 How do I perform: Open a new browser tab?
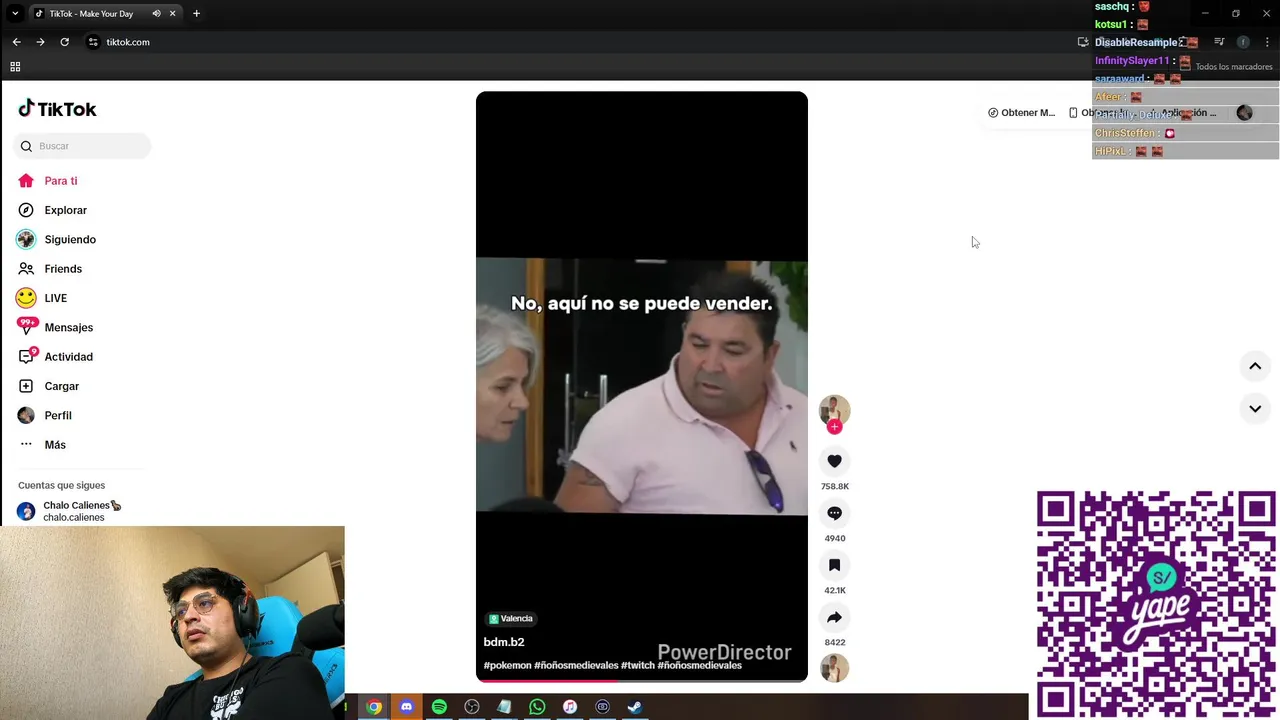[196, 14]
